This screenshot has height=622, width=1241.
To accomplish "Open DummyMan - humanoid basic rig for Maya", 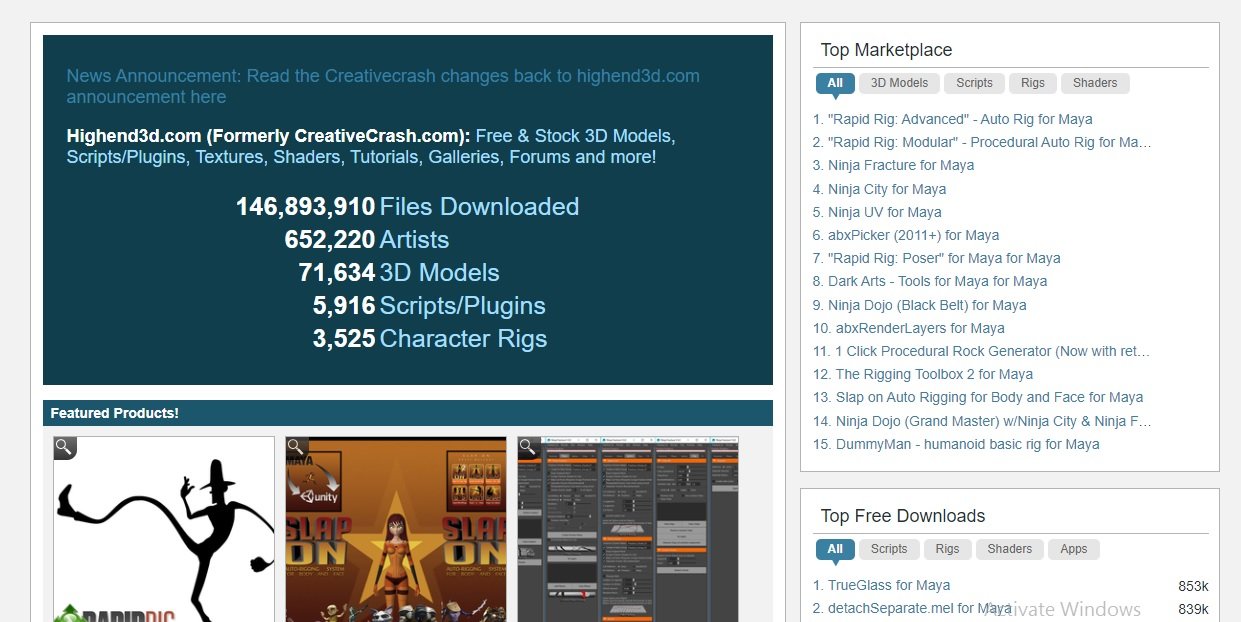I will click(x=968, y=444).
